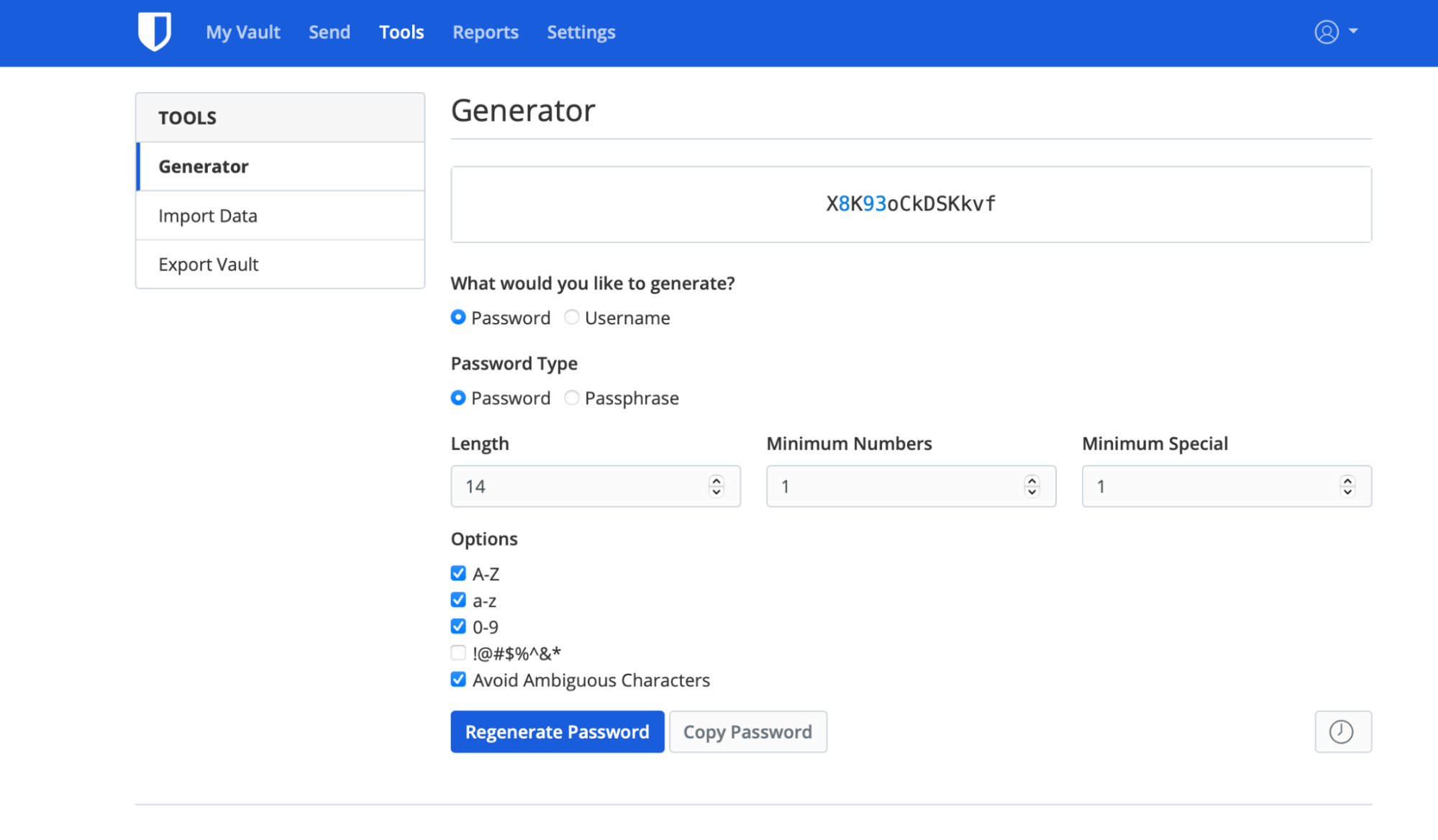The height and width of the screenshot is (840, 1438).
Task: Adjust Minimum Special stepper arrows
Action: (1347, 486)
